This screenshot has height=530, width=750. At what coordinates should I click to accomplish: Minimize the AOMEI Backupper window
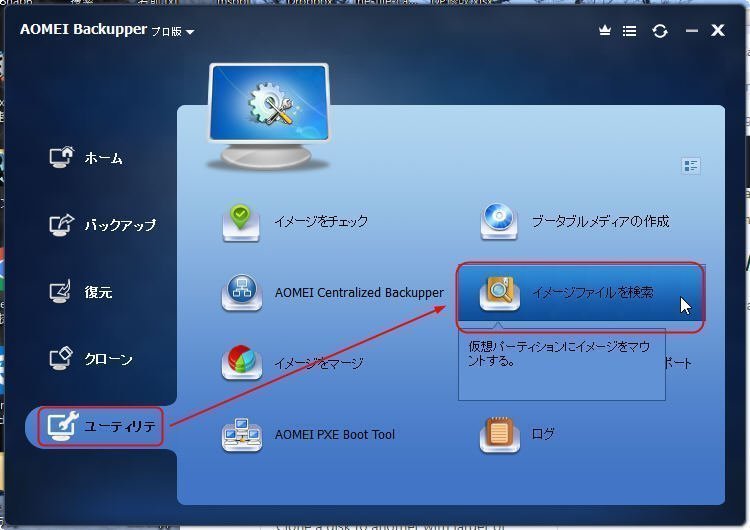[691, 31]
